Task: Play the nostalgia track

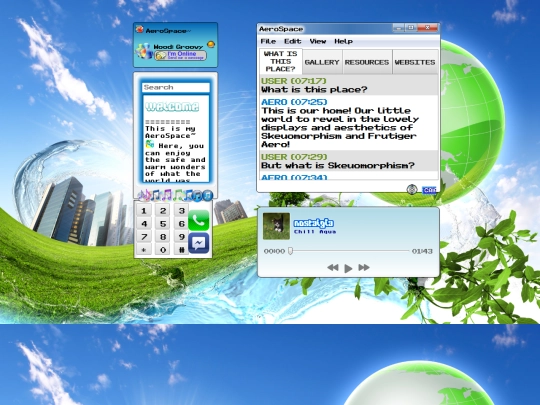Action: tap(348, 268)
